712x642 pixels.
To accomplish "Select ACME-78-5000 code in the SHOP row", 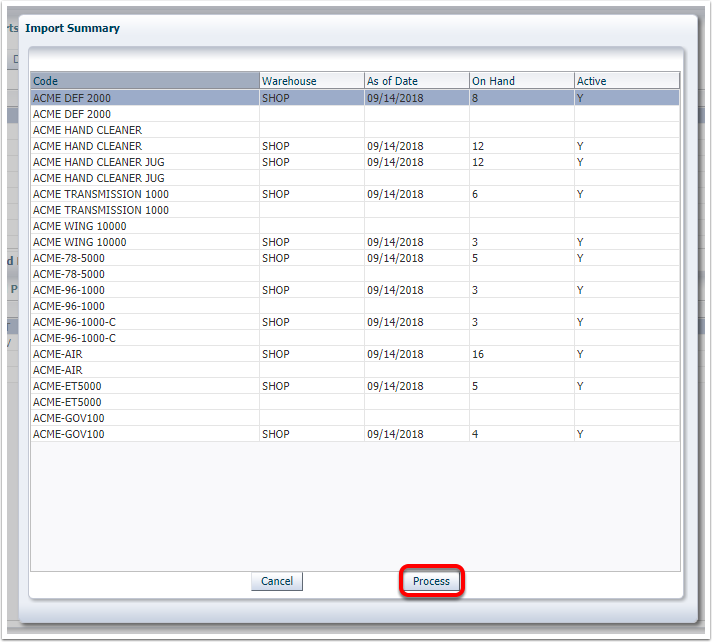I will (x=145, y=258).
